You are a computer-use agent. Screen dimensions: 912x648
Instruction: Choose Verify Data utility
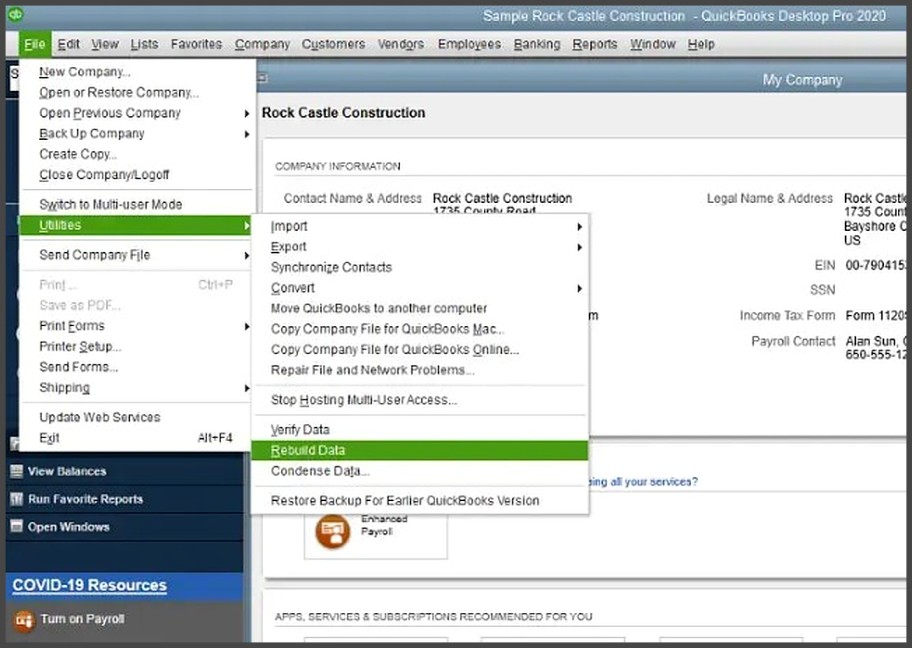point(419,430)
